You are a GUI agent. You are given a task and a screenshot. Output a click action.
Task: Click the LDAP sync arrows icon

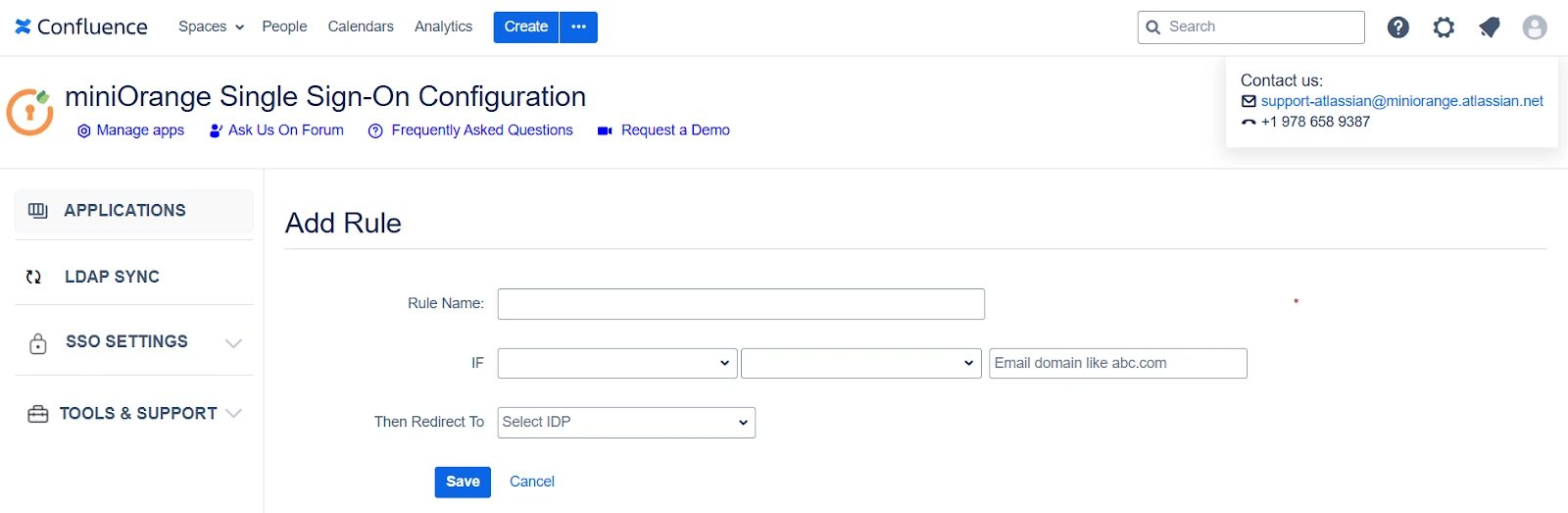pos(33,277)
